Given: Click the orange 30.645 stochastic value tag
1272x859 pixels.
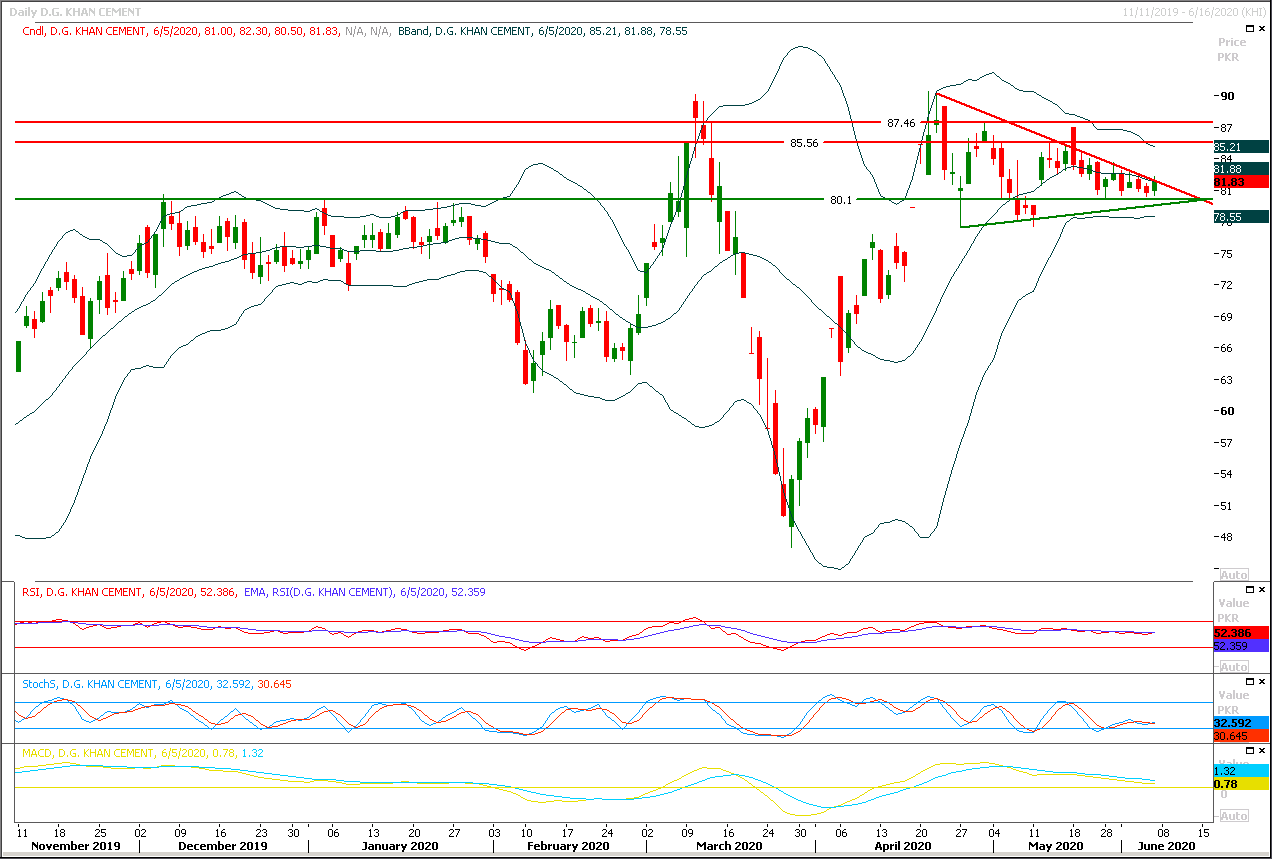Looking at the screenshot, I should (x=1240, y=736).
